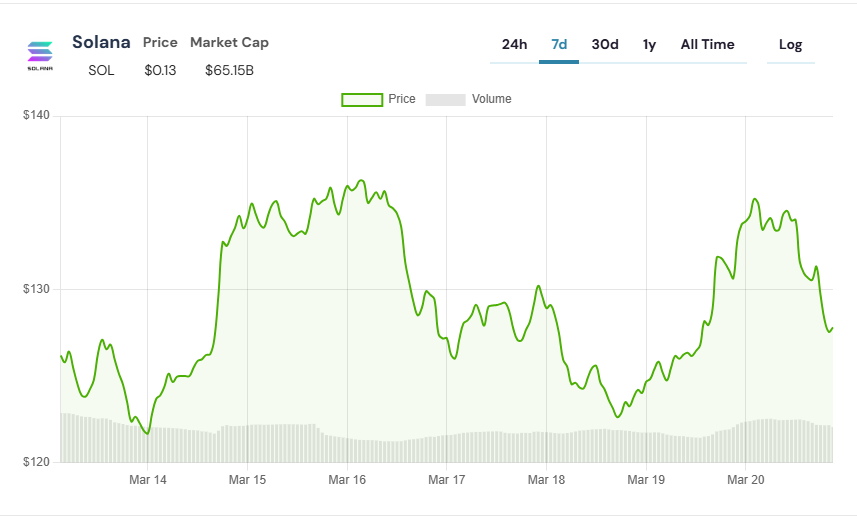Click the Price column header
Screen dimensions: 857x516
click(160, 43)
